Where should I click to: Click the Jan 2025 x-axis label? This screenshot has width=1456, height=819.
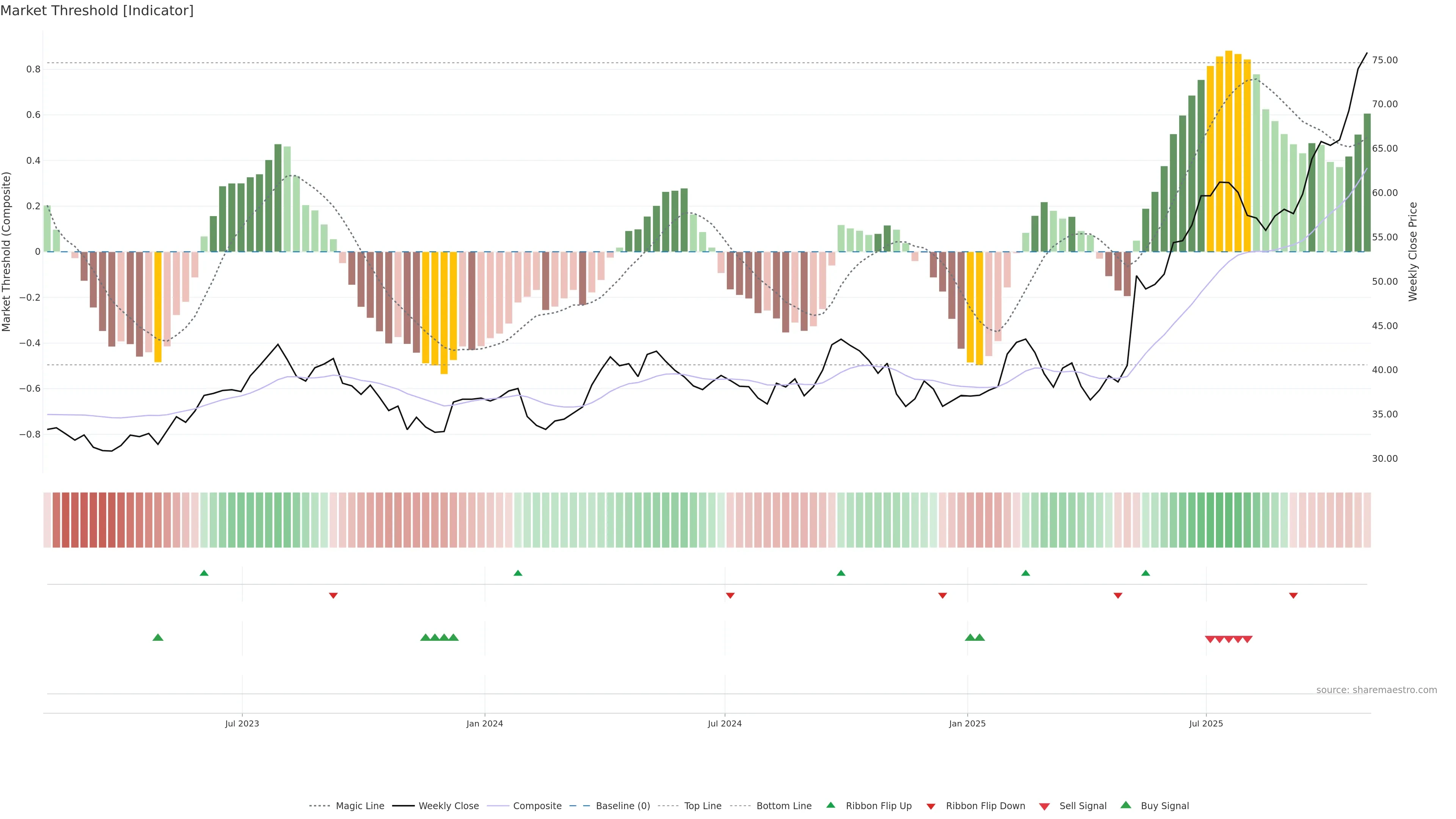(967, 723)
